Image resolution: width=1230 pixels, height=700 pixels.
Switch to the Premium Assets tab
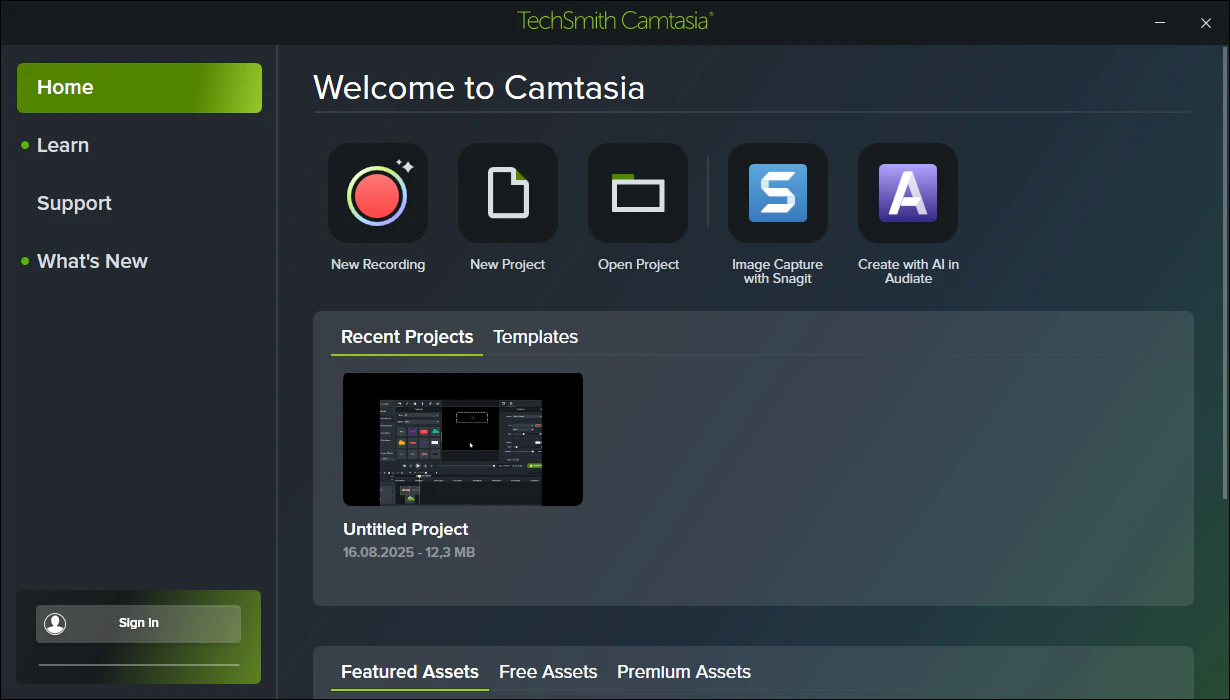tap(684, 672)
